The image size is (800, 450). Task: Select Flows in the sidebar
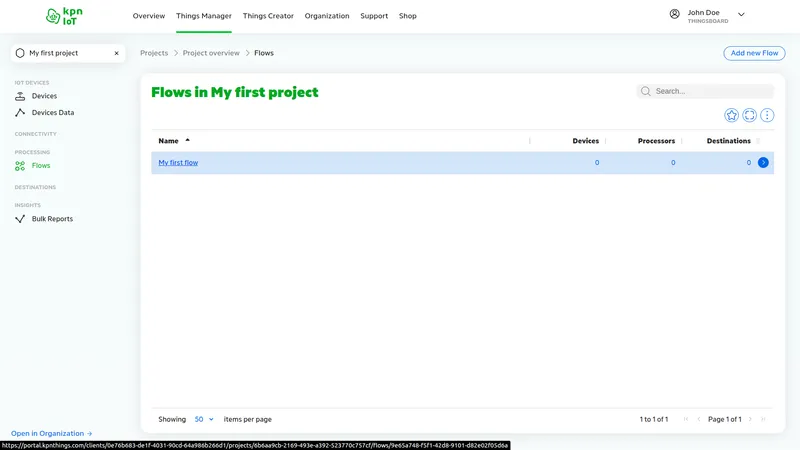pos(41,165)
